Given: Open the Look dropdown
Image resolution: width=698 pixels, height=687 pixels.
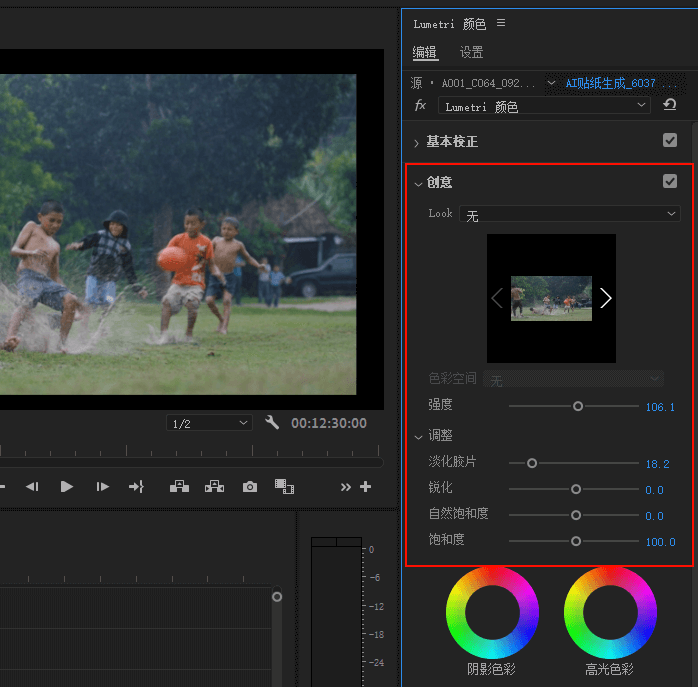Looking at the screenshot, I should [569, 215].
